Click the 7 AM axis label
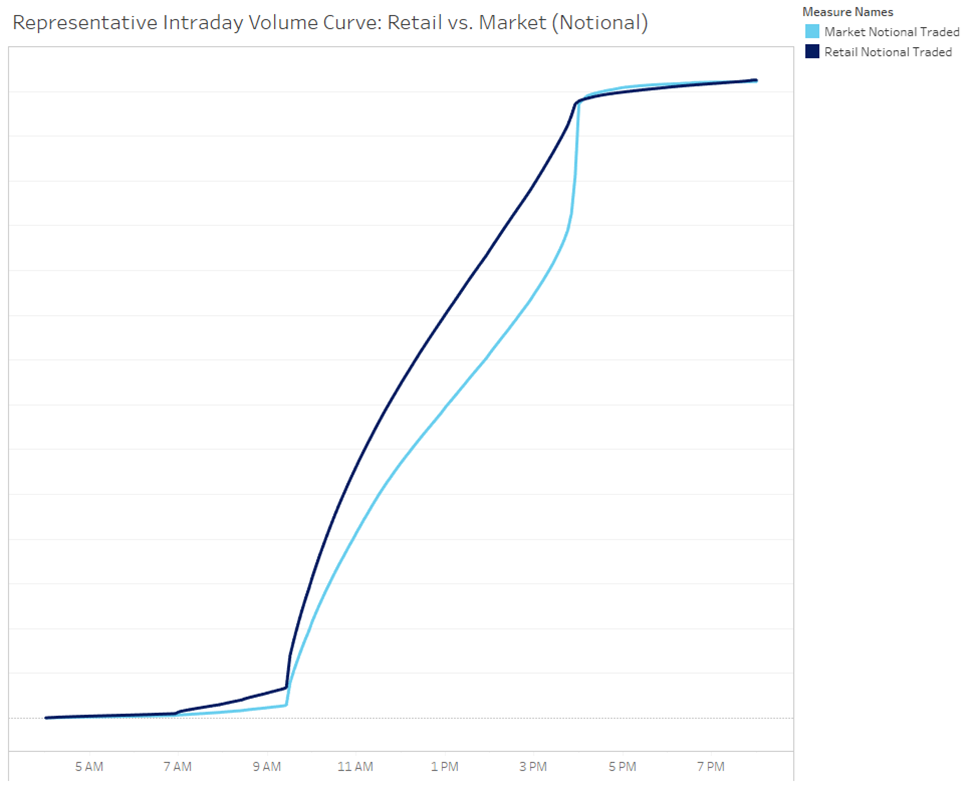967x788 pixels. tap(177, 767)
